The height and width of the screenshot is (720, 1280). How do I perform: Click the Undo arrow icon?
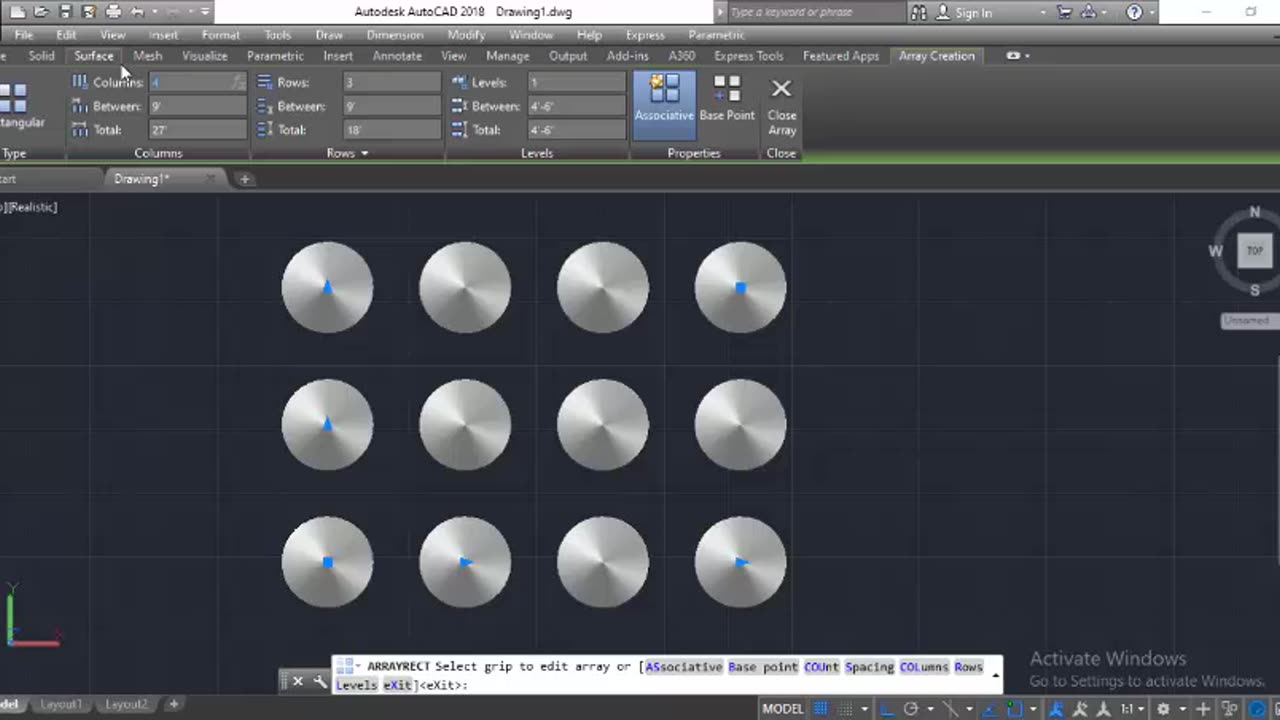click(x=137, y=12)
